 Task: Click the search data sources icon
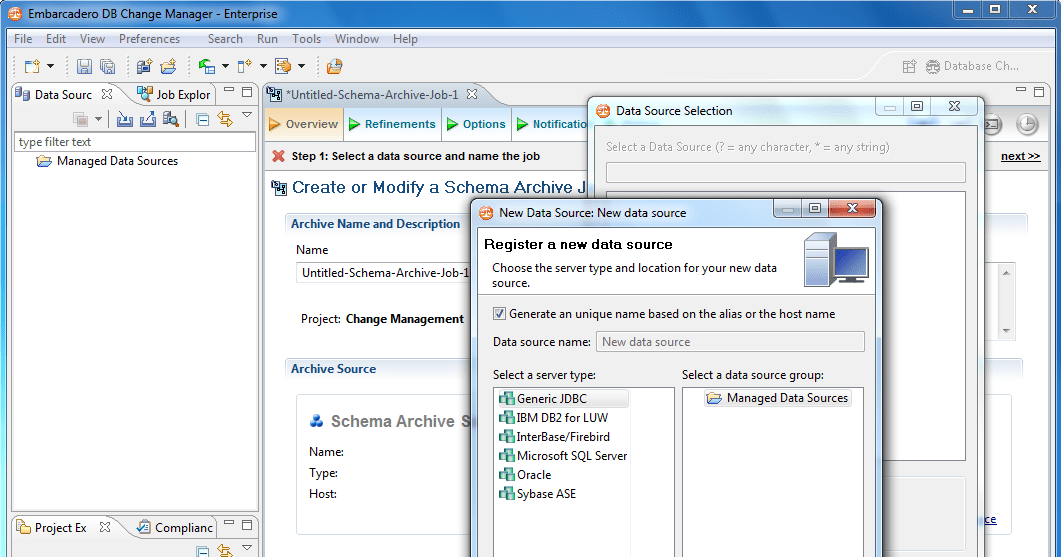point(171,120)
